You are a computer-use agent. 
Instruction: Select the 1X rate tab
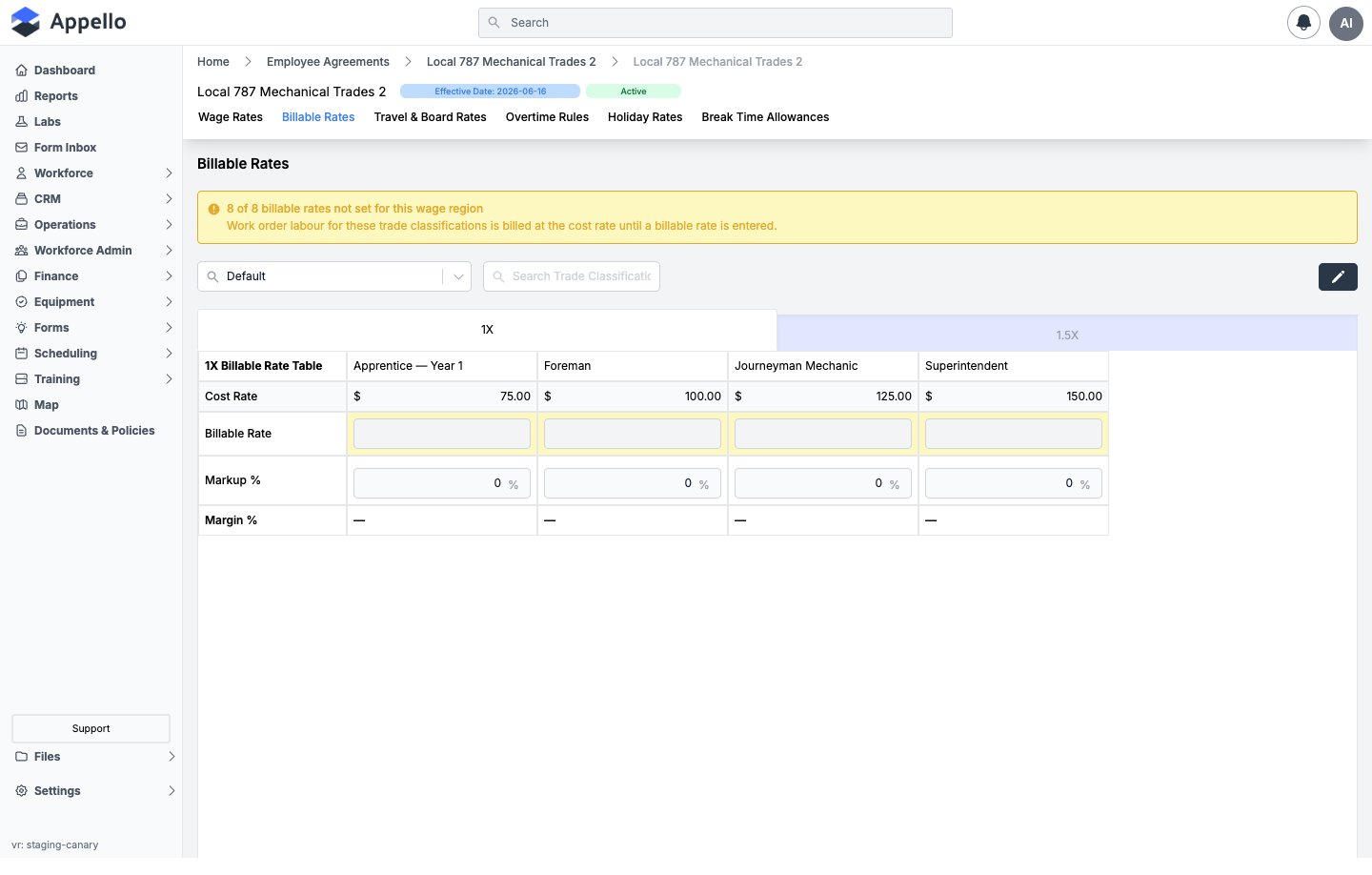pos(487,330)
